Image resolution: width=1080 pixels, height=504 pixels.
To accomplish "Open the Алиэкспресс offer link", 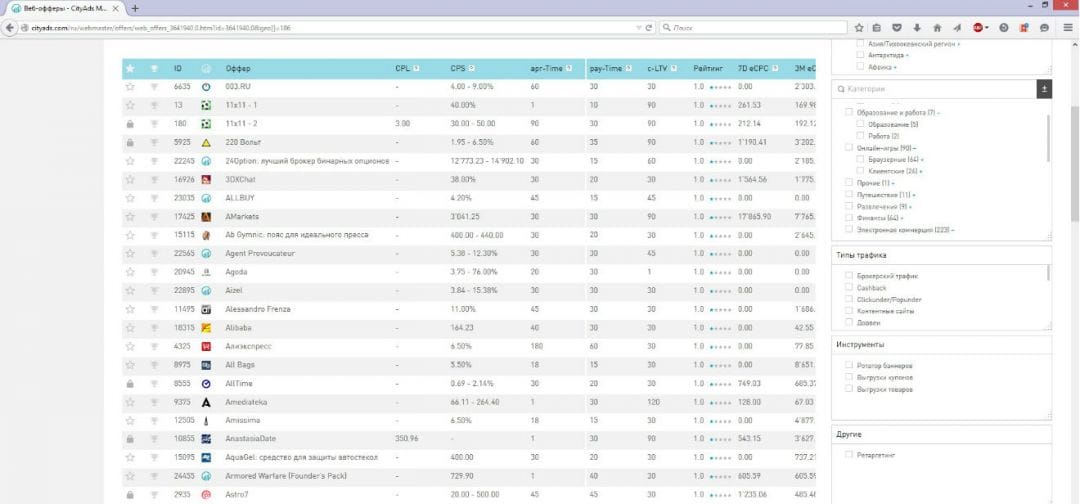I will pyautogui.click(x=249, y=346).
